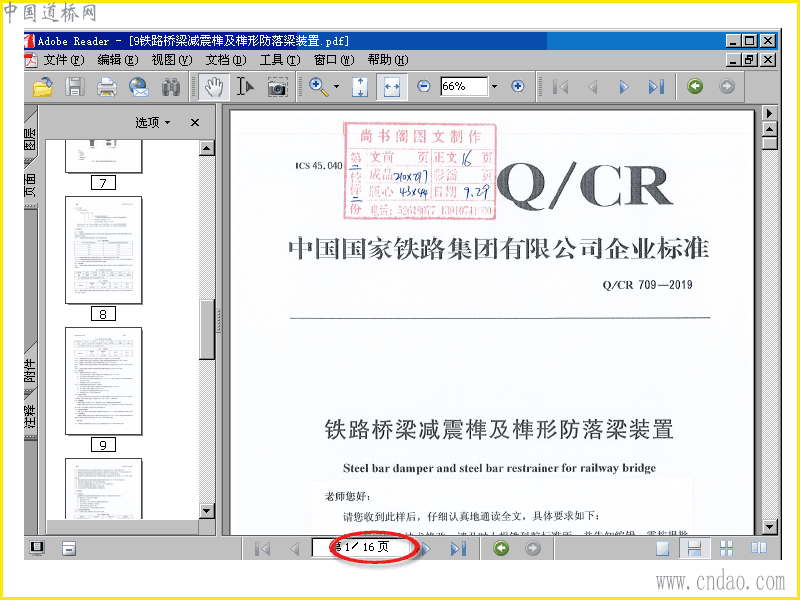Viewport: 800px width, 600px height.
Task: Click thumbnail panel scroll down arrow
Action: coord(207,511)
